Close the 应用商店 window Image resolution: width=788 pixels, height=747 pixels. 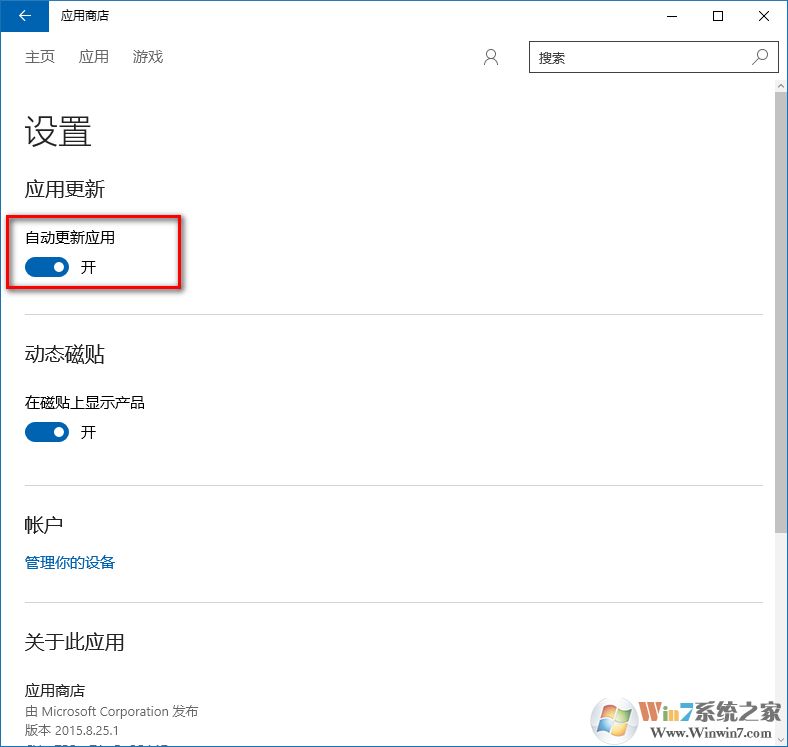point(764,16)
